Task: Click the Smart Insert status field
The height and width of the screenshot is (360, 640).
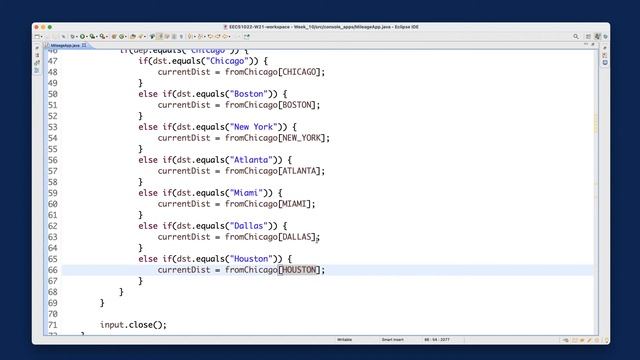Action: coord(393,340)
